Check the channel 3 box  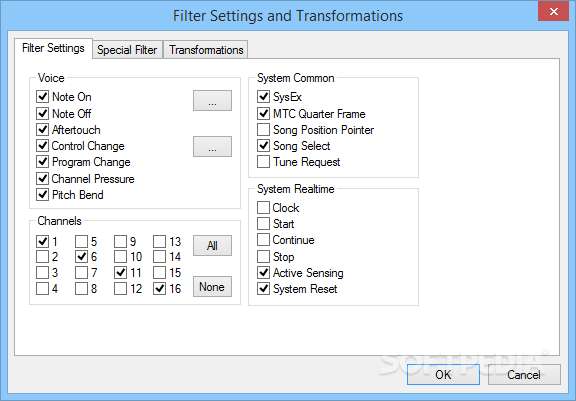tap(43, 273)
